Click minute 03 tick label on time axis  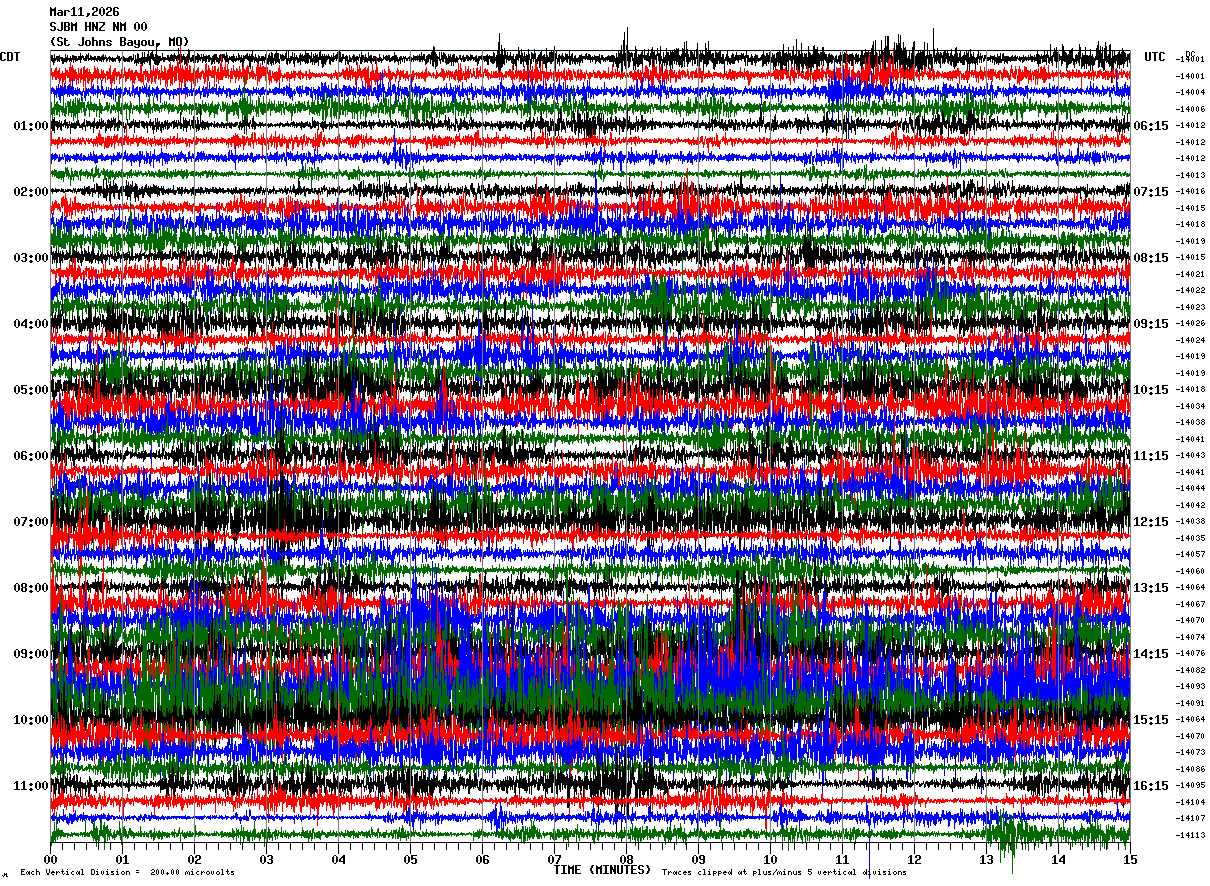tap(266, 859)
